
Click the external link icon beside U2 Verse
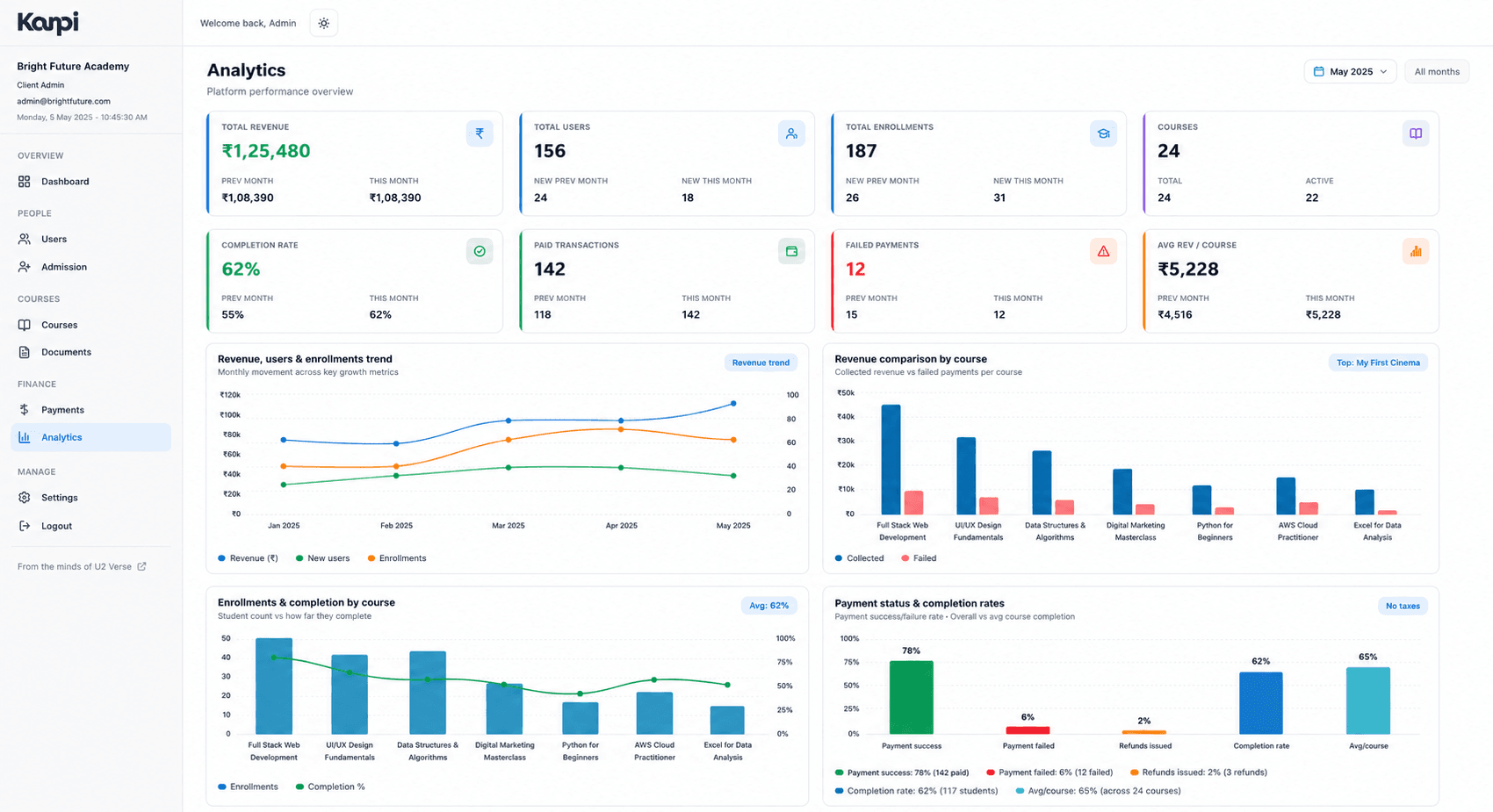click(141, 566)
